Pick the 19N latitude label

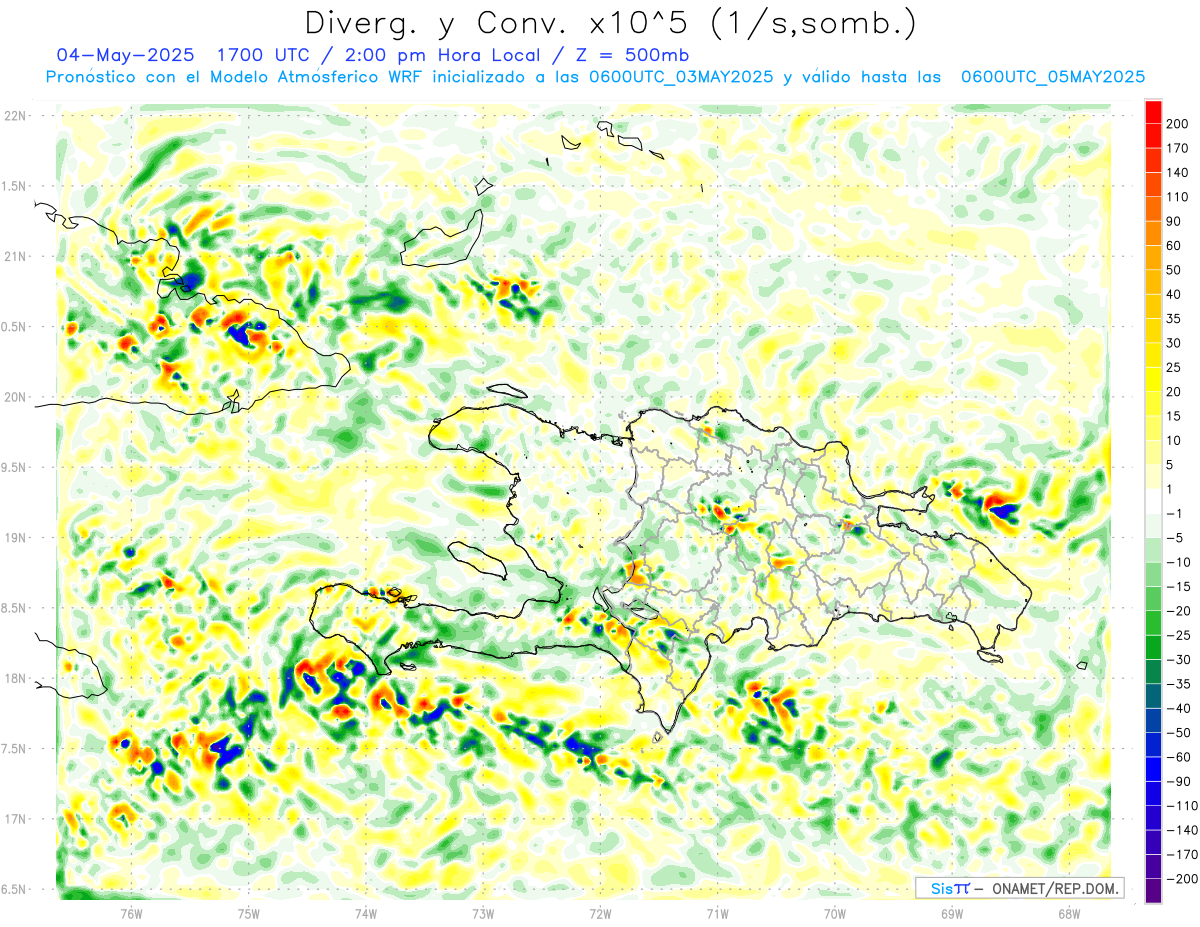coord(14,537)
